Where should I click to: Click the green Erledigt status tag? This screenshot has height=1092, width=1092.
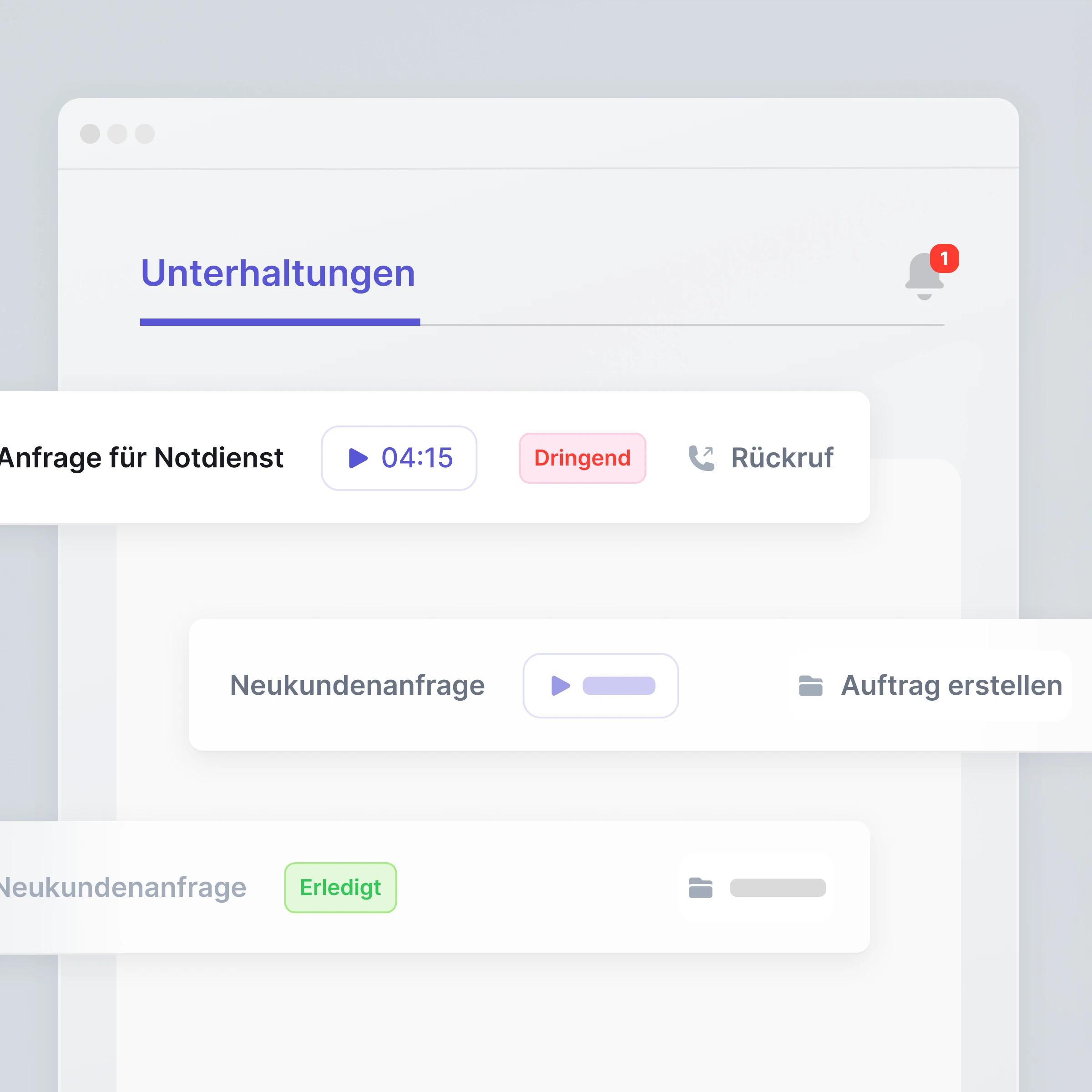point(340,887)
